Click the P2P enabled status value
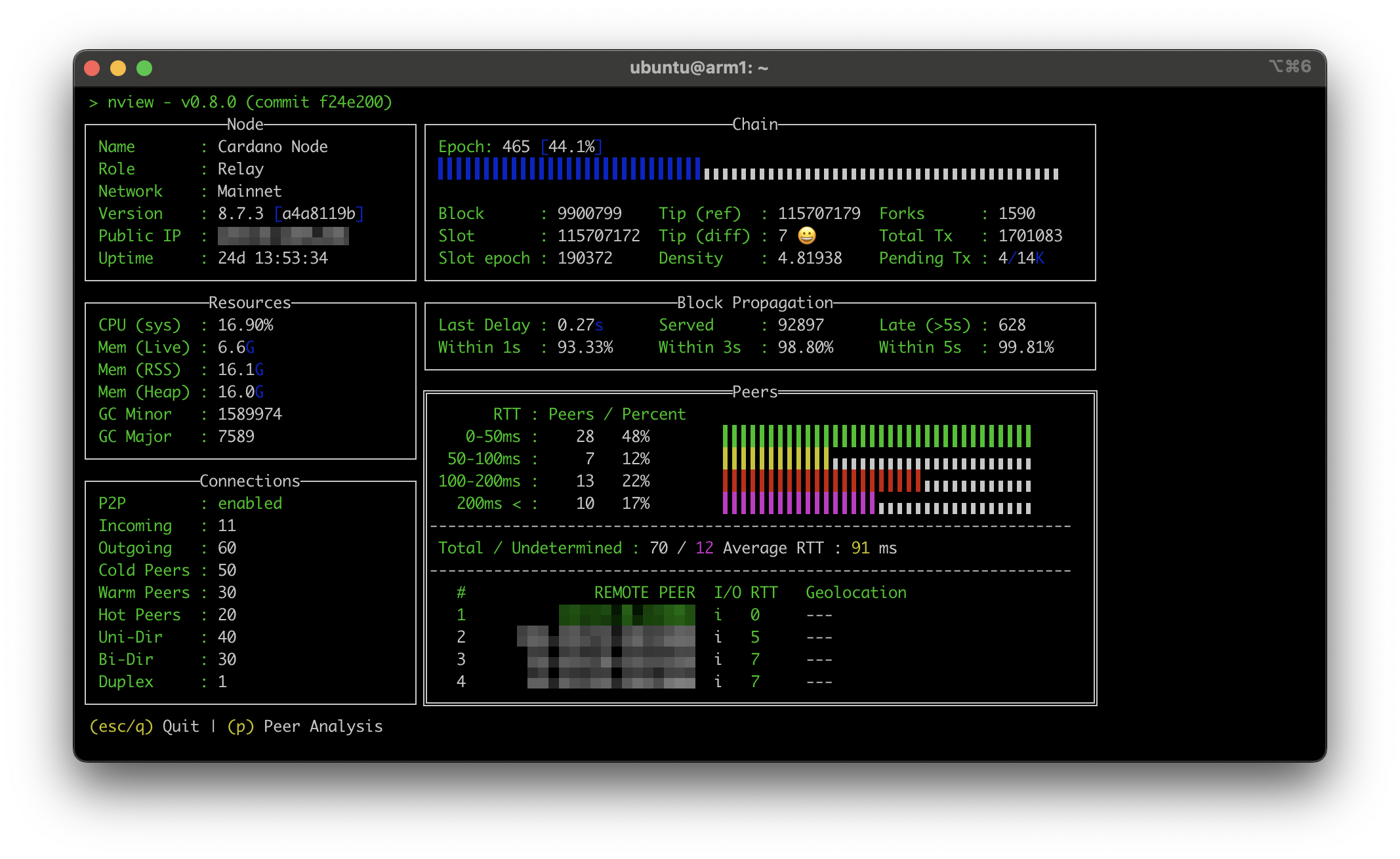Image resolution: width=1400 pixels, height=859 pixels. click(249, 503)
